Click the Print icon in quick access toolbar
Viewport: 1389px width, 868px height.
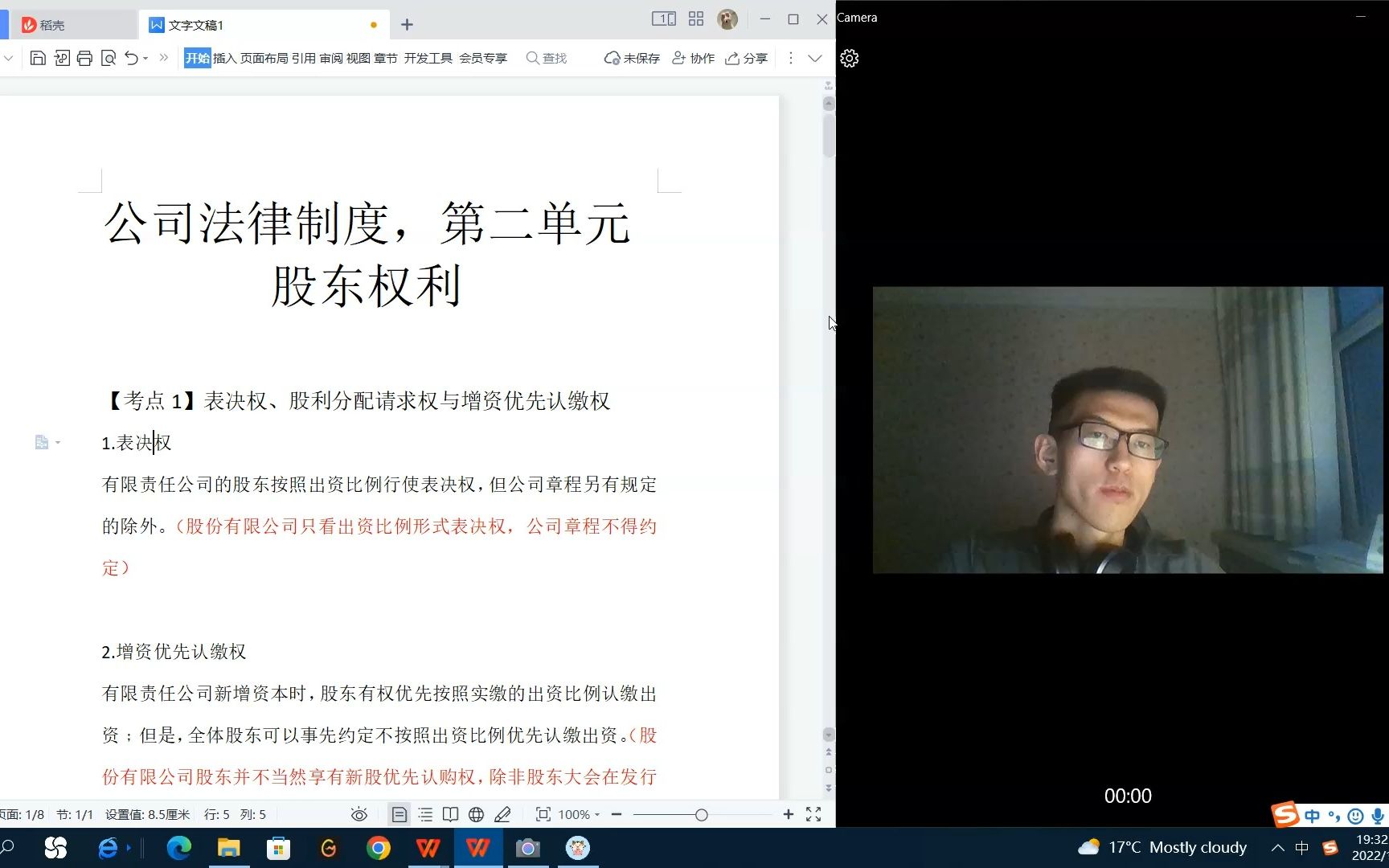click(x=84, y=57)
